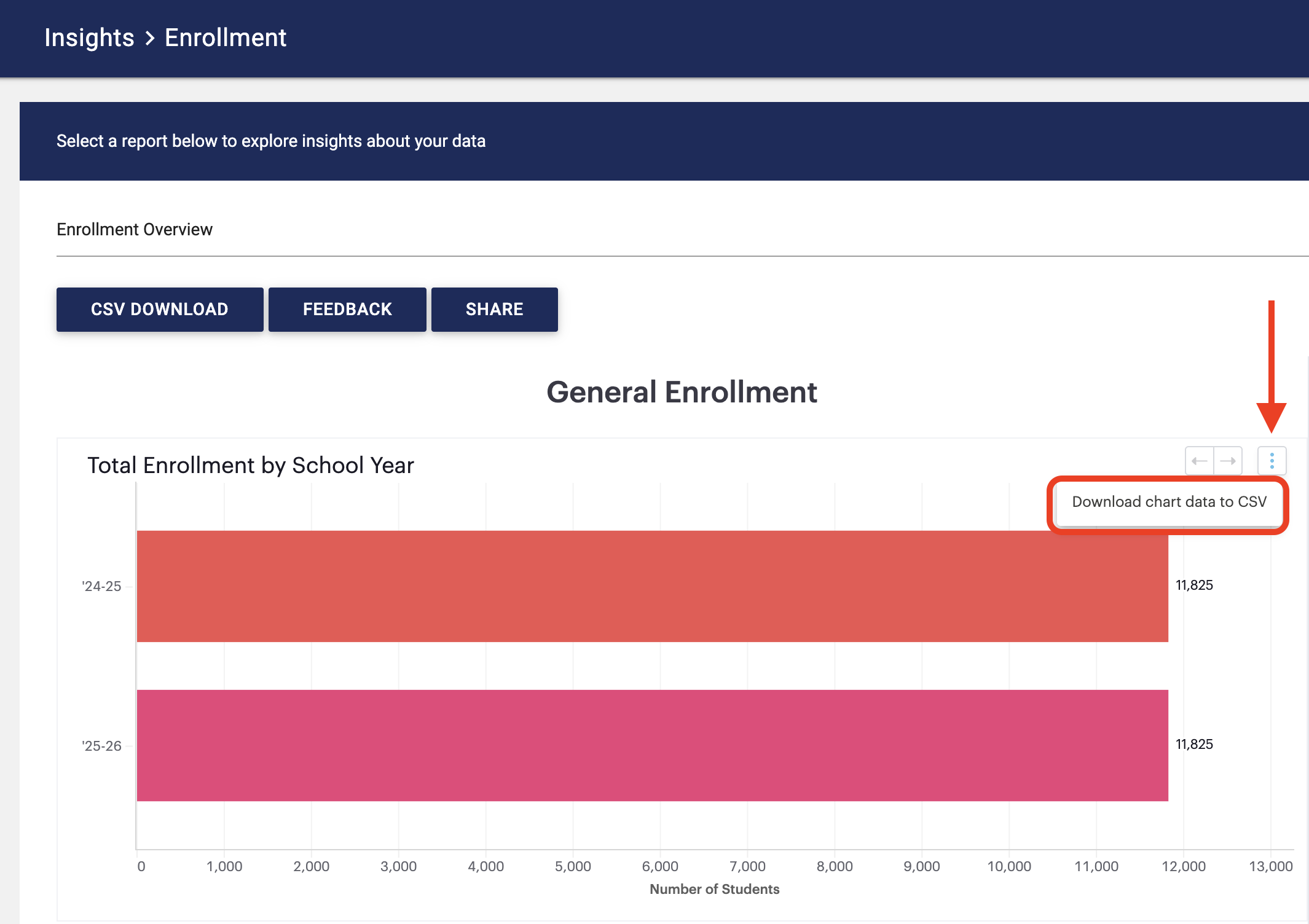This screenshot has height=924, width=1309.
Task: Click the General Enrollment heading
Action: point(682,392)
